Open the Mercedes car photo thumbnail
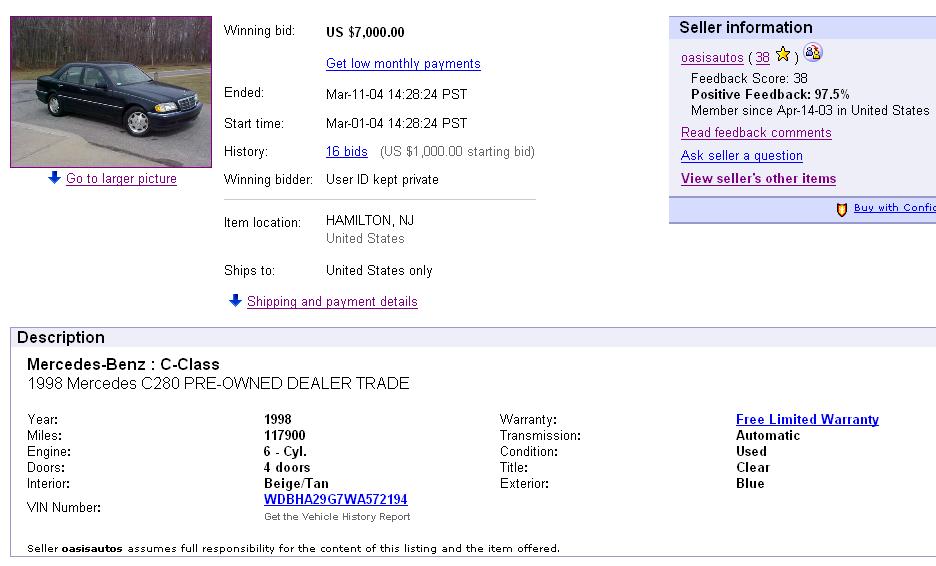The height and width of the screenshot is (566, 936). click(x=111, y=92)
